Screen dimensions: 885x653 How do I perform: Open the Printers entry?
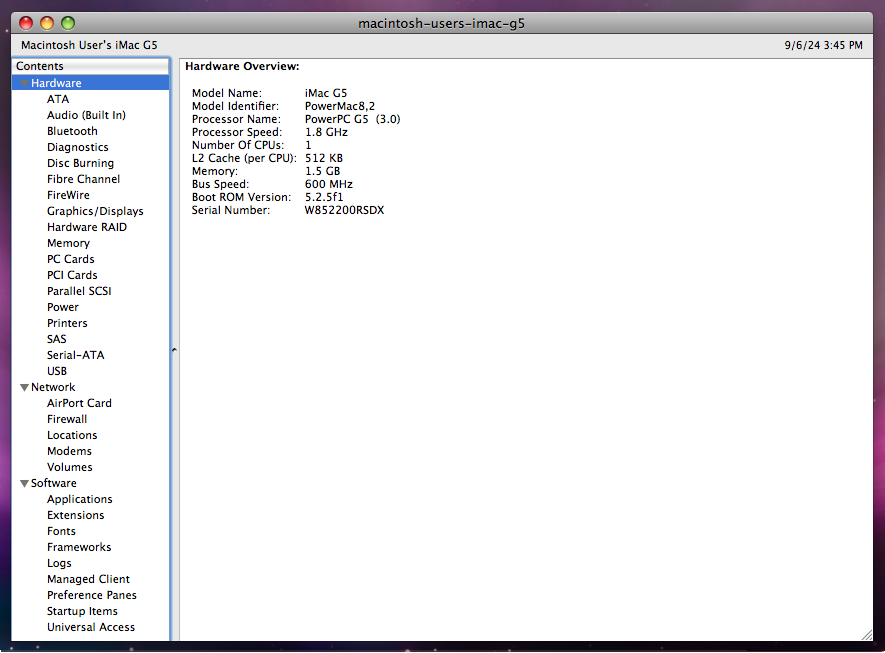pyautogui.click(x=67, y=323)
